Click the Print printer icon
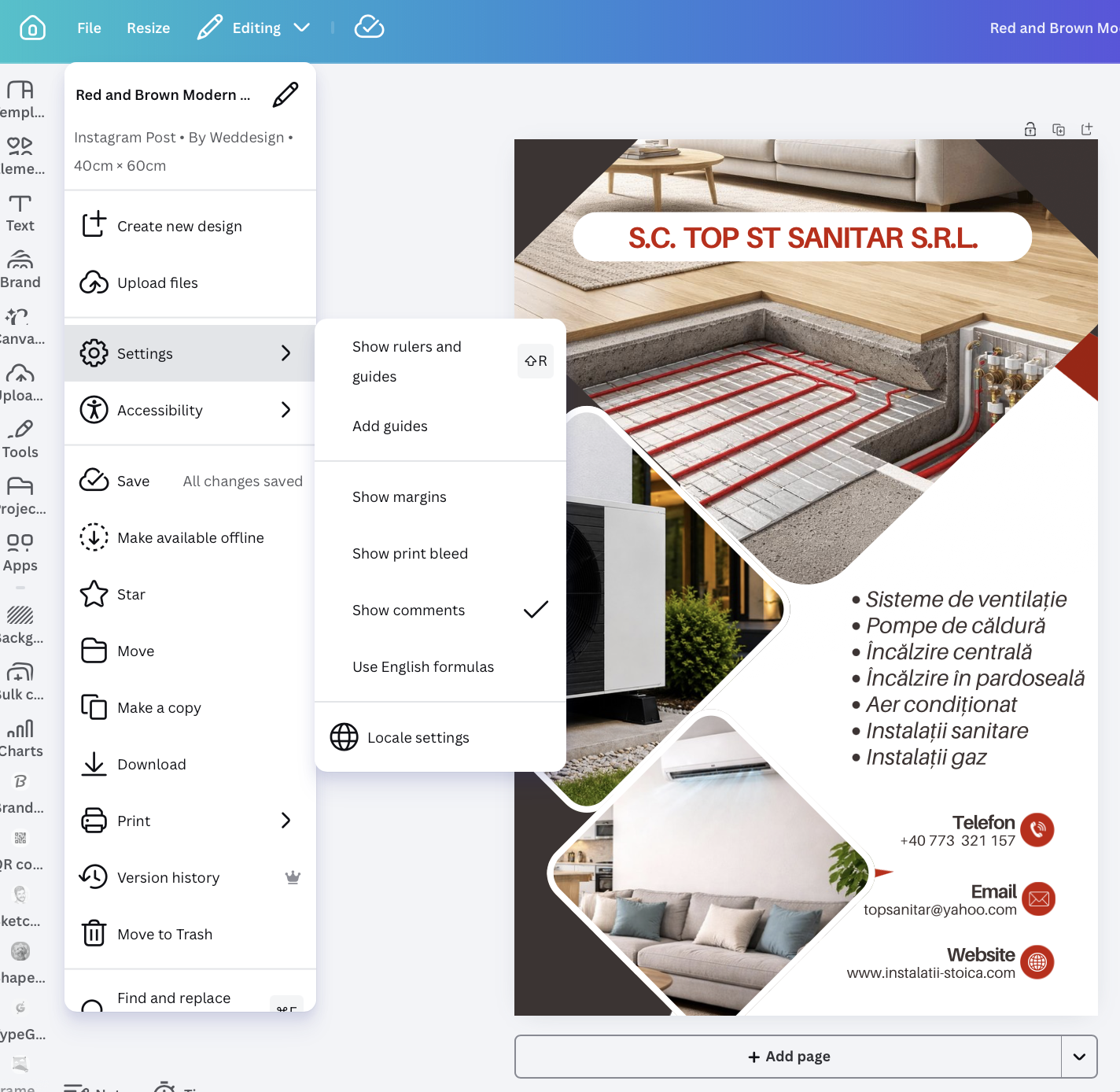 click(94, 821)
